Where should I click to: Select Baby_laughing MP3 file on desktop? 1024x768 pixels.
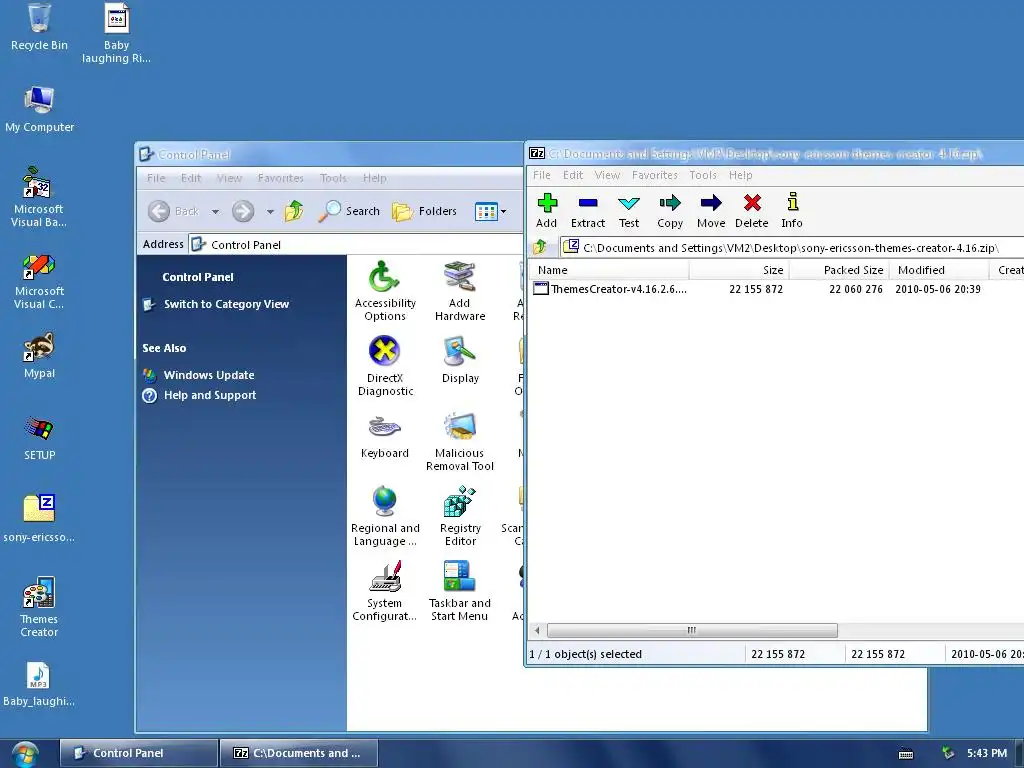[39, 684]
